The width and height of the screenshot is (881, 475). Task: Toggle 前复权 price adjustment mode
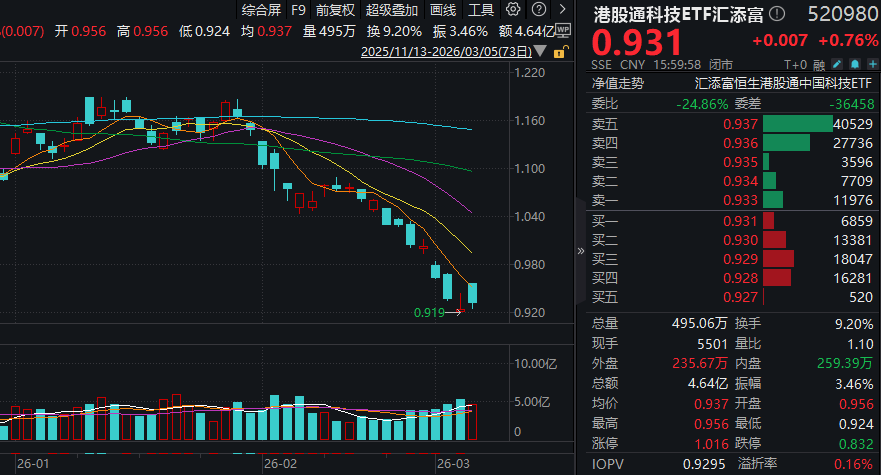click(336, 10)
